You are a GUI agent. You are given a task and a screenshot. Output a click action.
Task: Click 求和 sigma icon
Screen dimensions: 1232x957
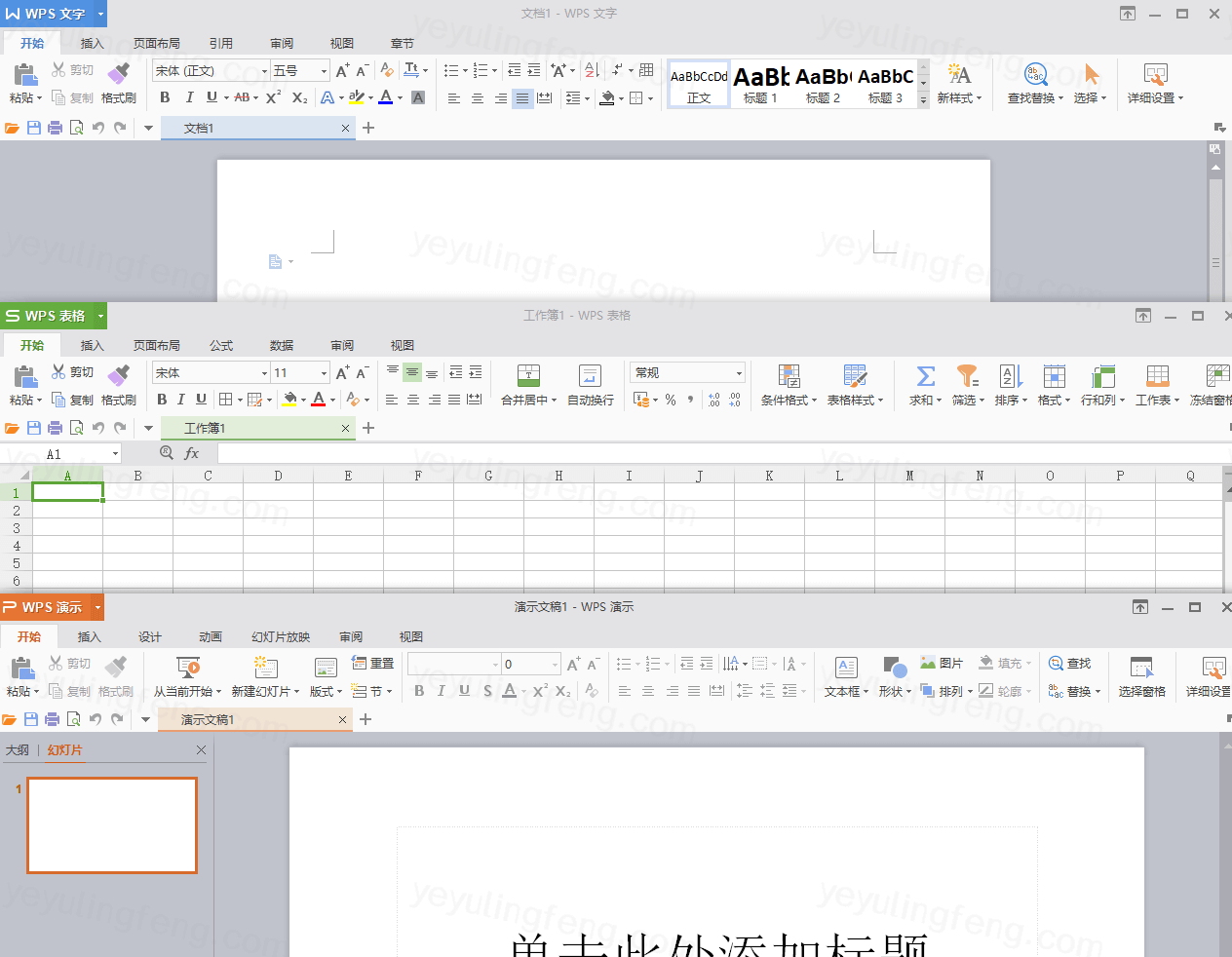(925, 376)
